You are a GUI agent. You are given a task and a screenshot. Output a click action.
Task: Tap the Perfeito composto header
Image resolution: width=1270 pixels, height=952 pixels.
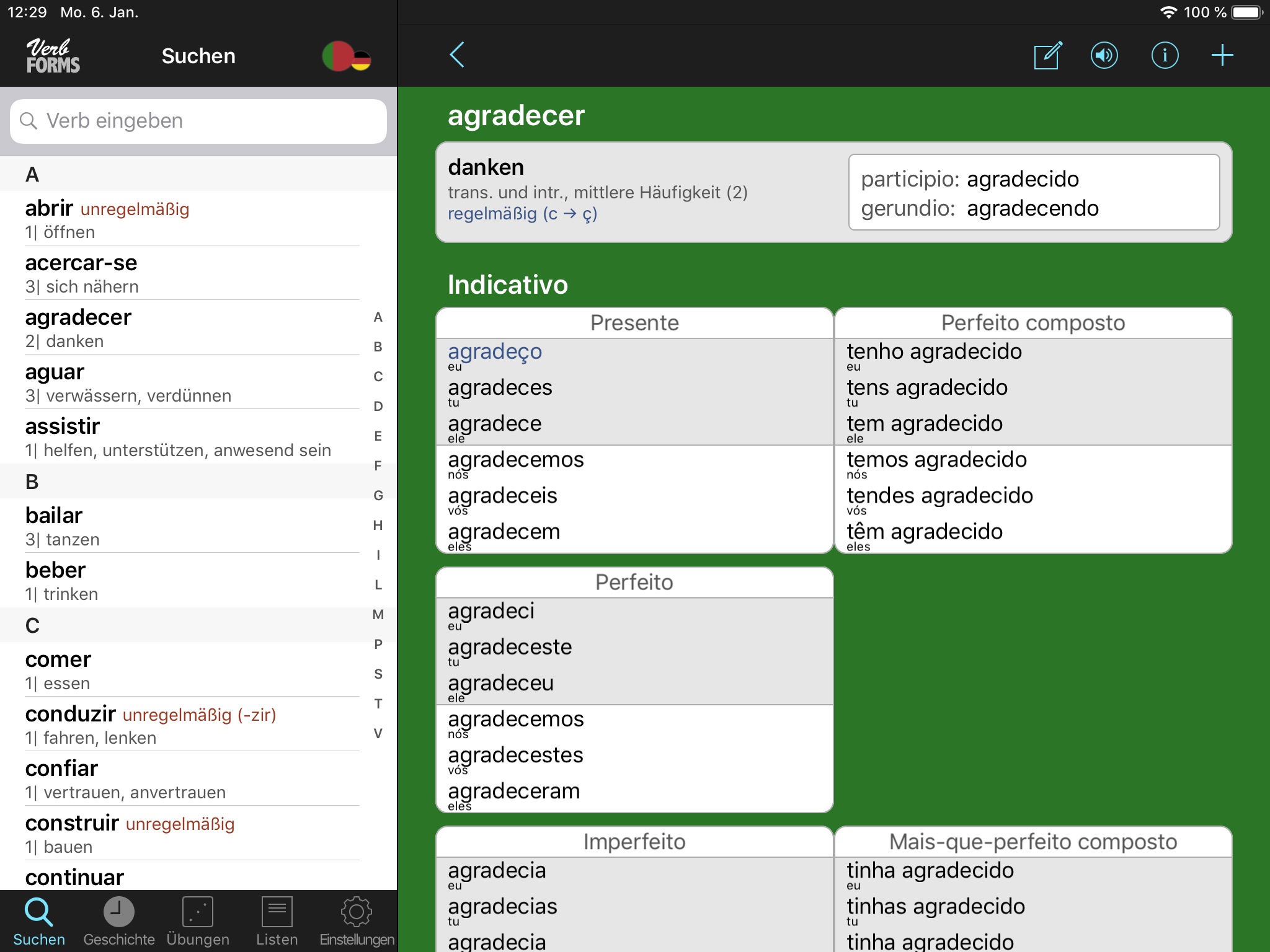pos(1033,323)
